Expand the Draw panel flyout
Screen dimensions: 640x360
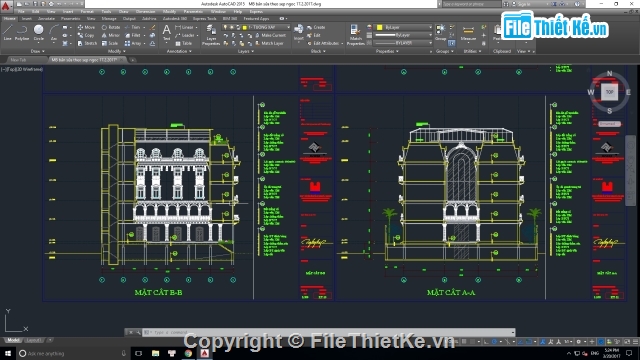pos(38,51)
